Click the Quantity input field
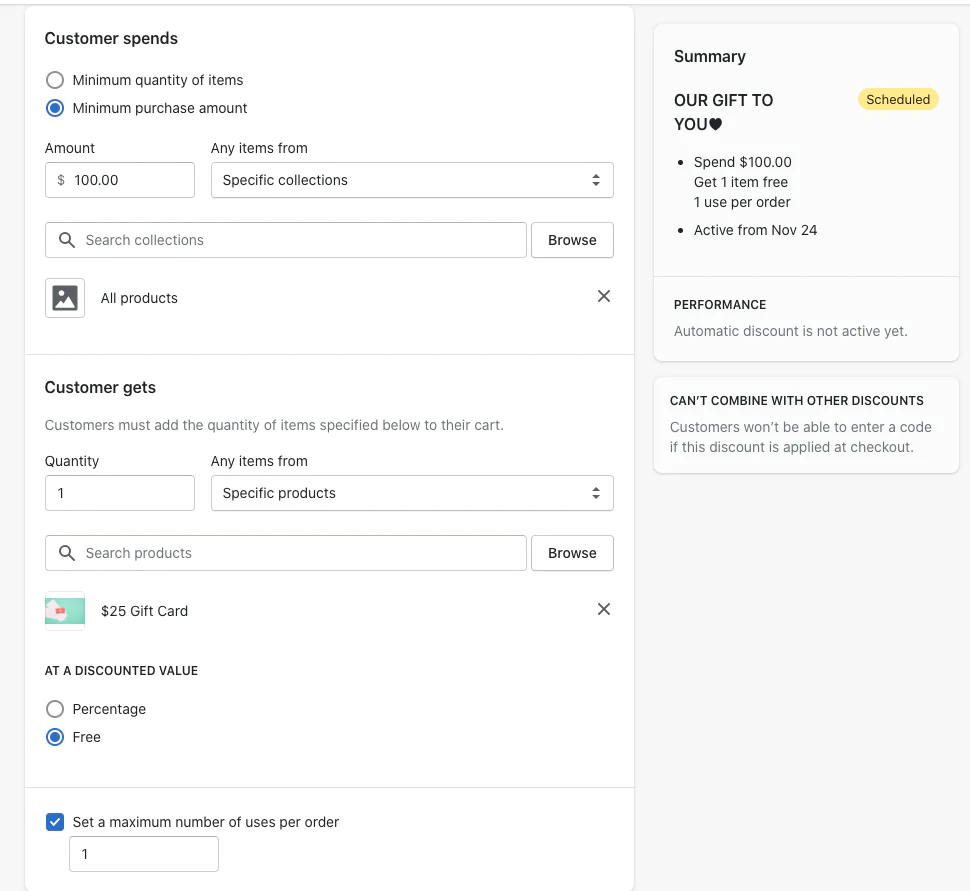 (120, 493)
